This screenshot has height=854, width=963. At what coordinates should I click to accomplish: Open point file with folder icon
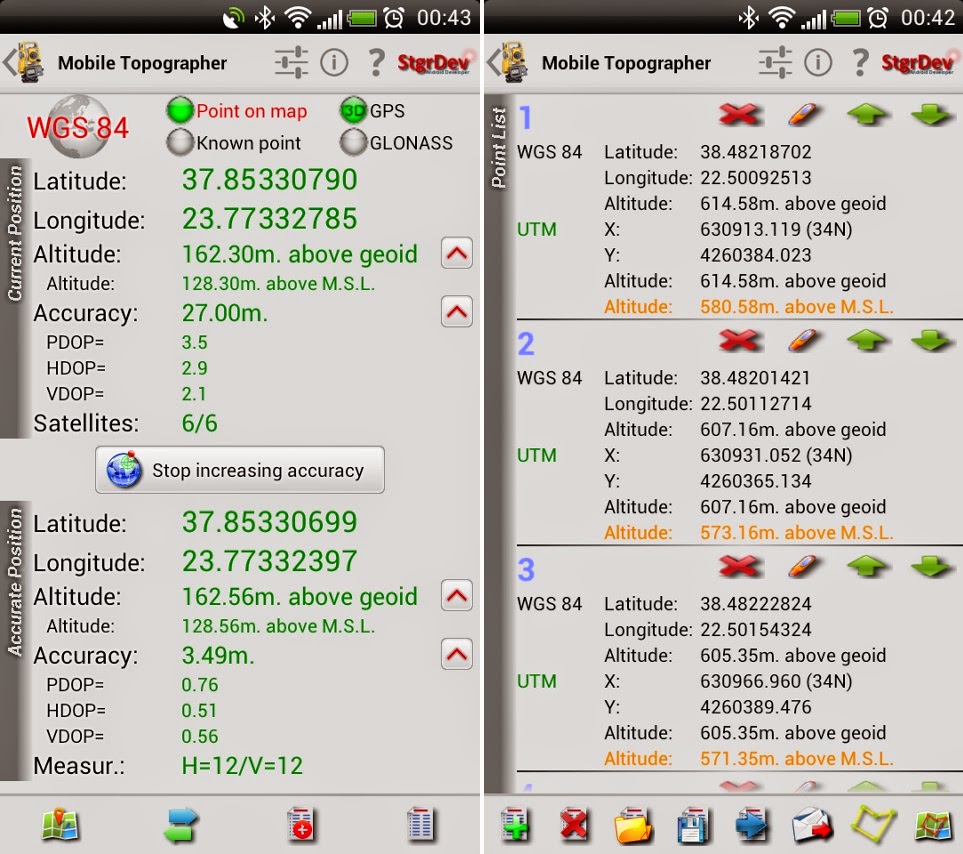coord(633,826)
